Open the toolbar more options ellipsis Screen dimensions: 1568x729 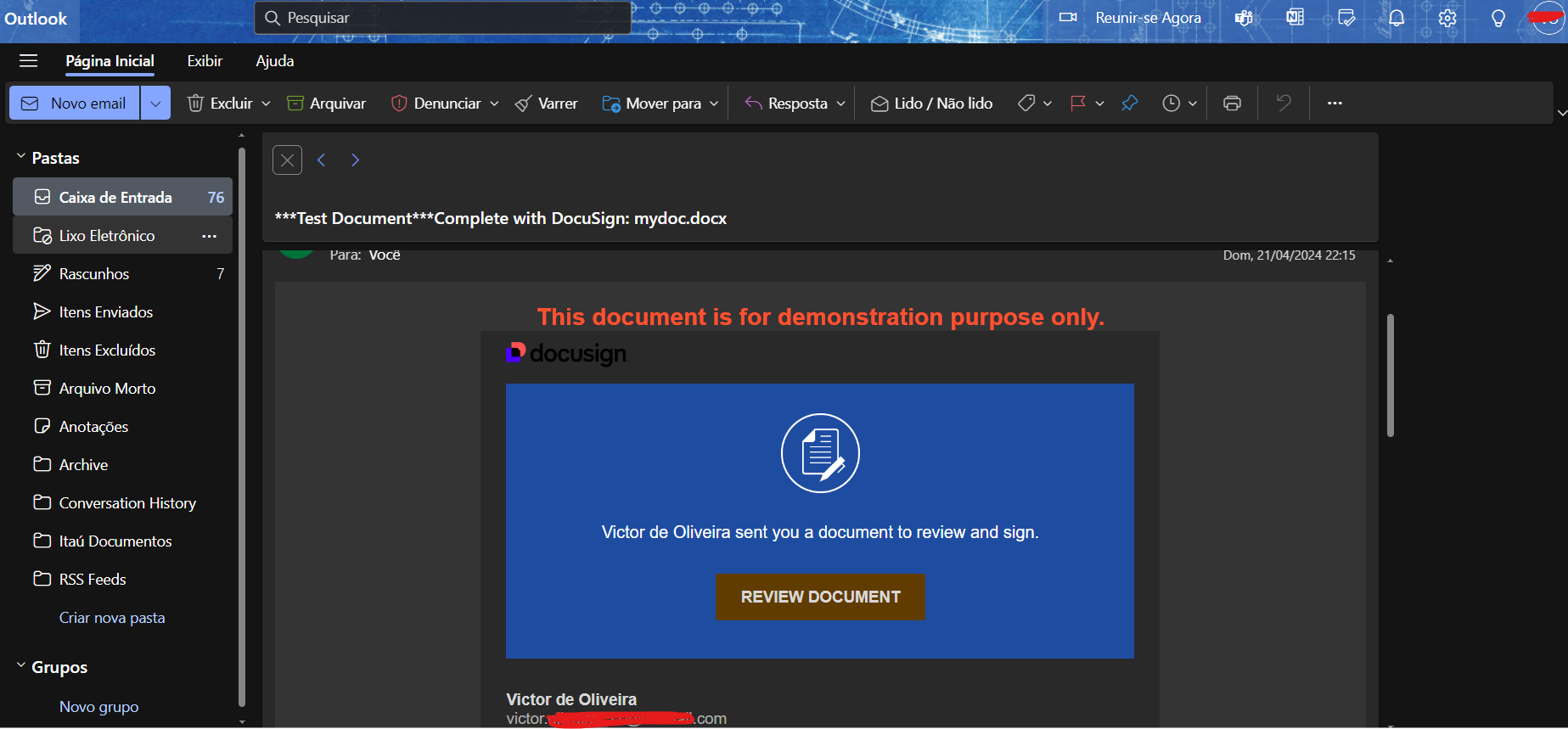point(1335,103)
